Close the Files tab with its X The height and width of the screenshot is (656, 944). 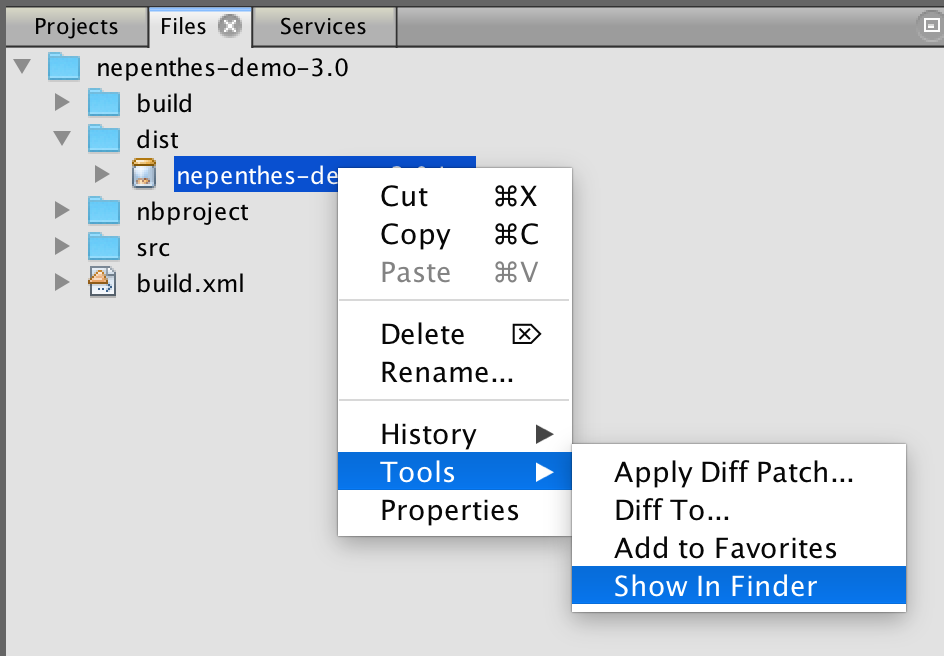[229, 26]
